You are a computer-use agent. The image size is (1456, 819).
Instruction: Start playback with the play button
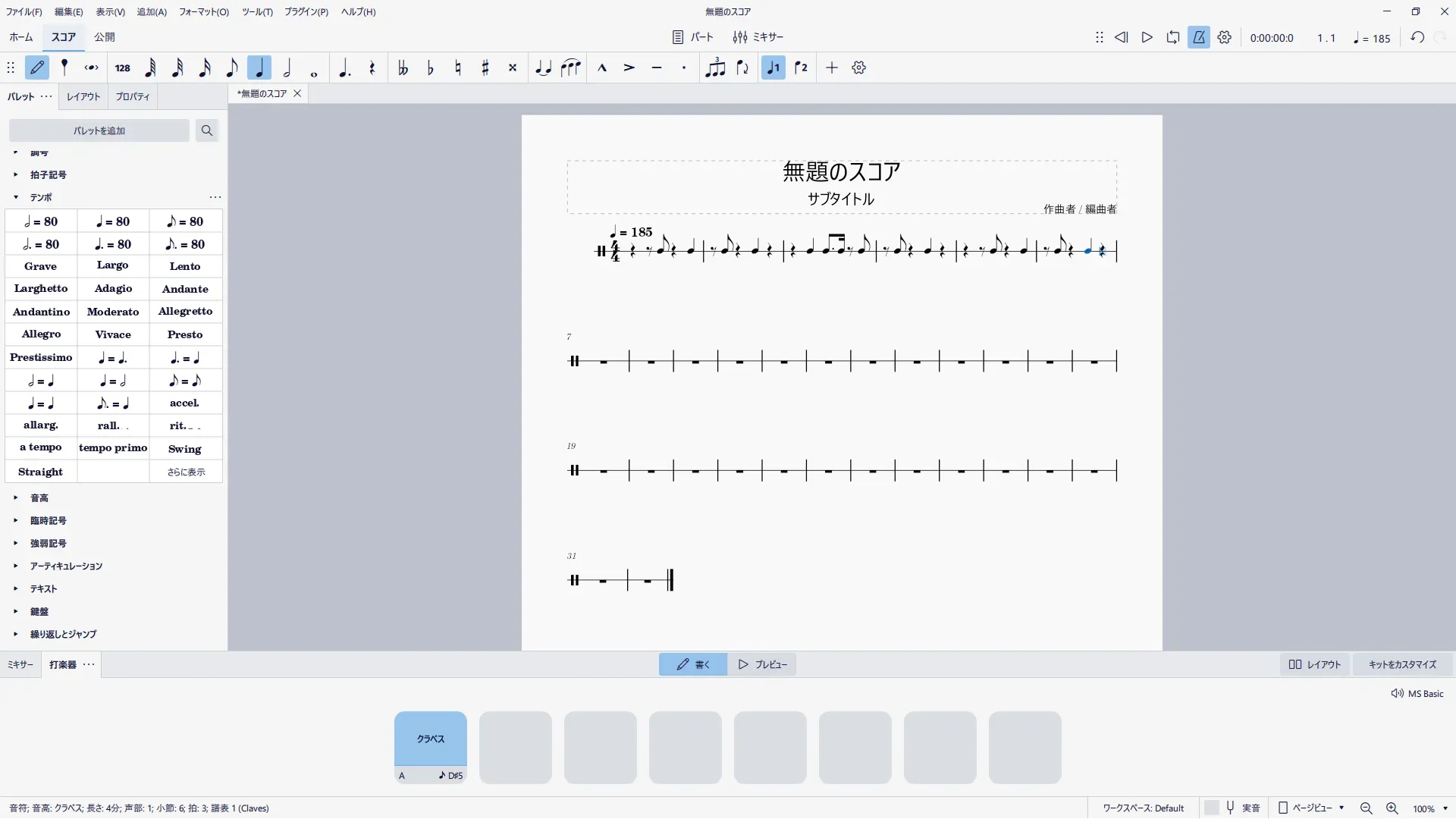coord(1147,38)
